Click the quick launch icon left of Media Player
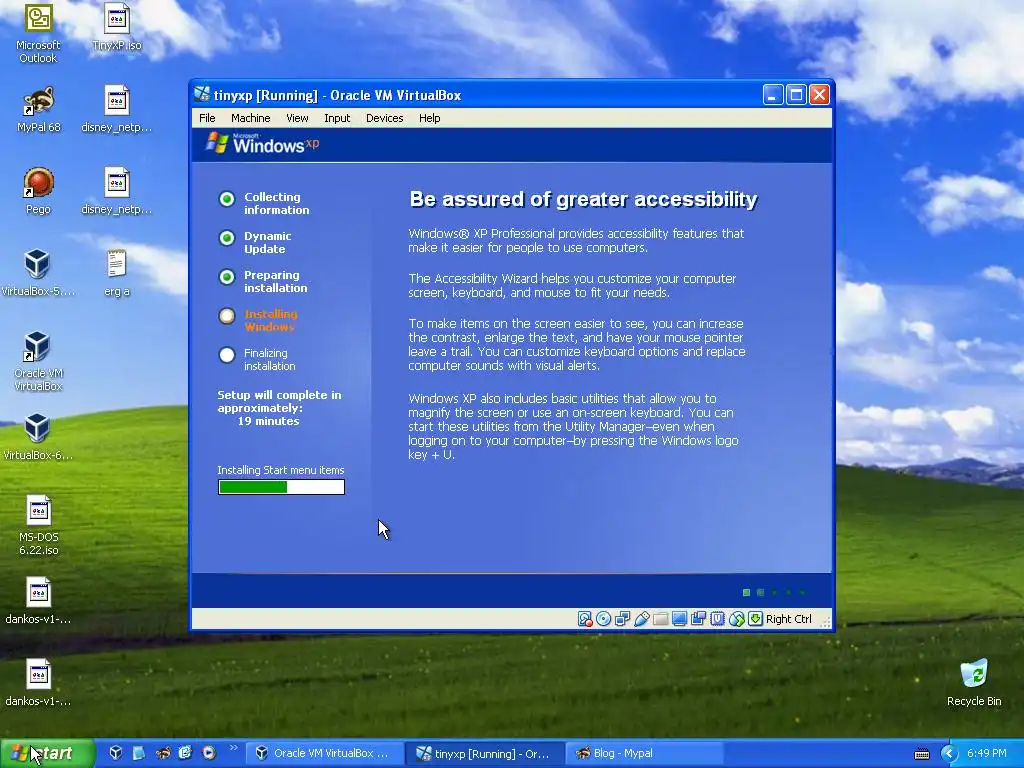This screenshot has width=1024, height=768. 185,753
